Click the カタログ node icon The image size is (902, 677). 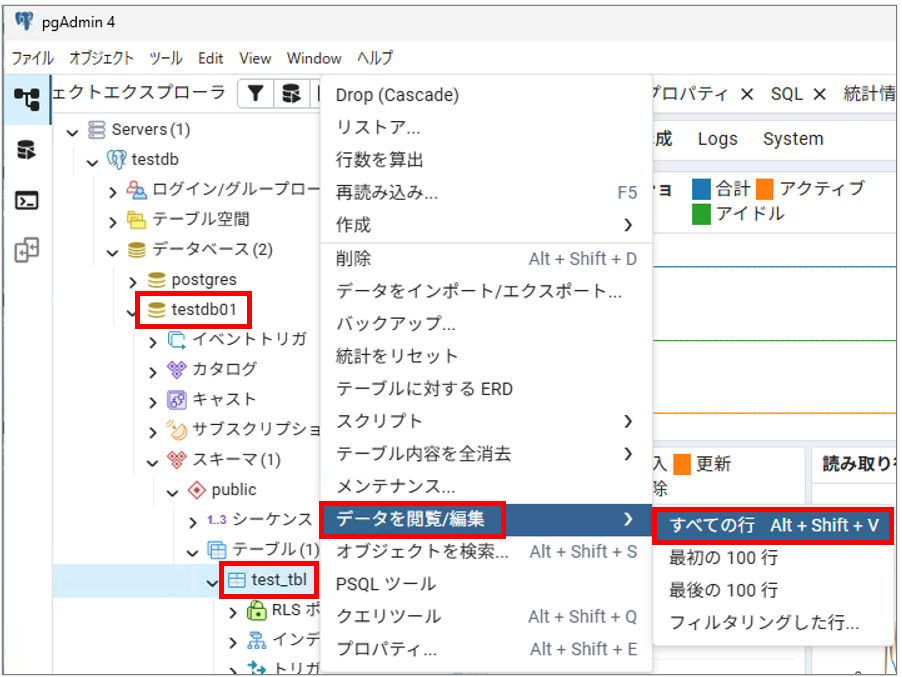pos(177,369)
